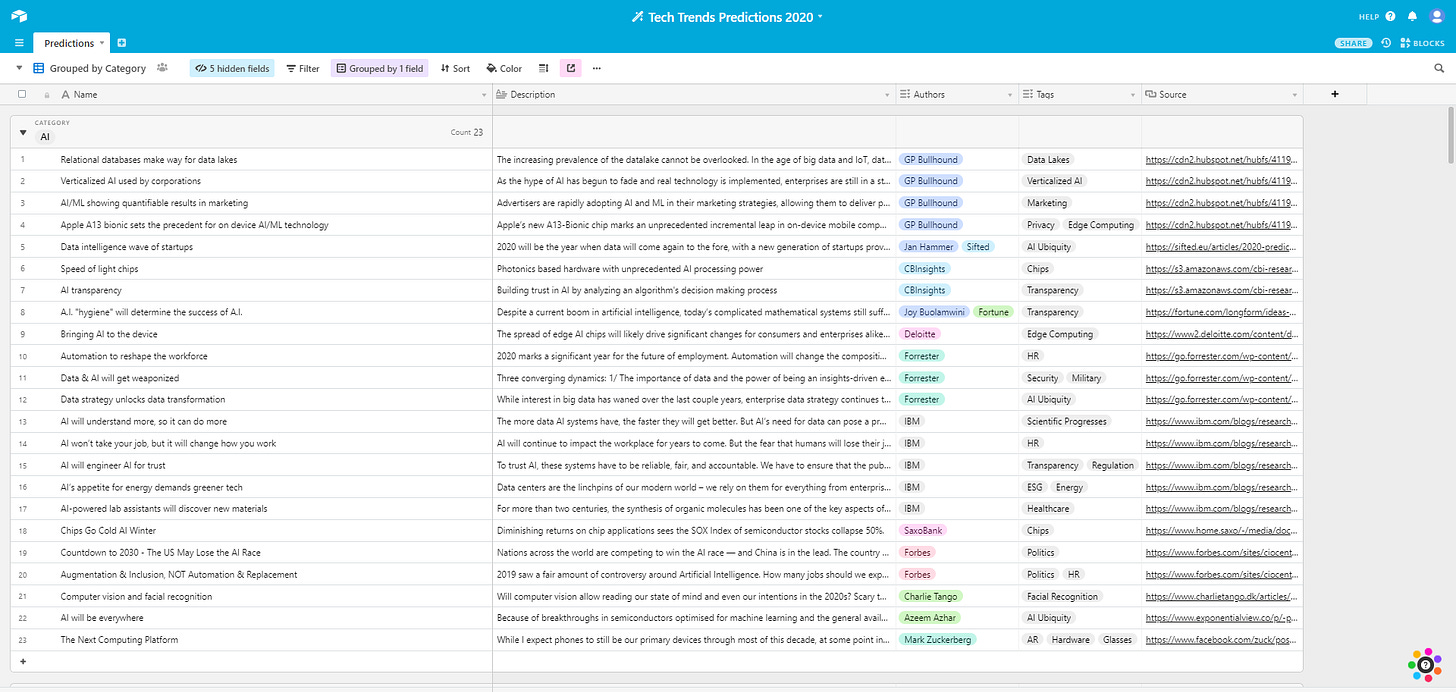Open the notifications bell
1456x692 pixels.
[1412, 16]
